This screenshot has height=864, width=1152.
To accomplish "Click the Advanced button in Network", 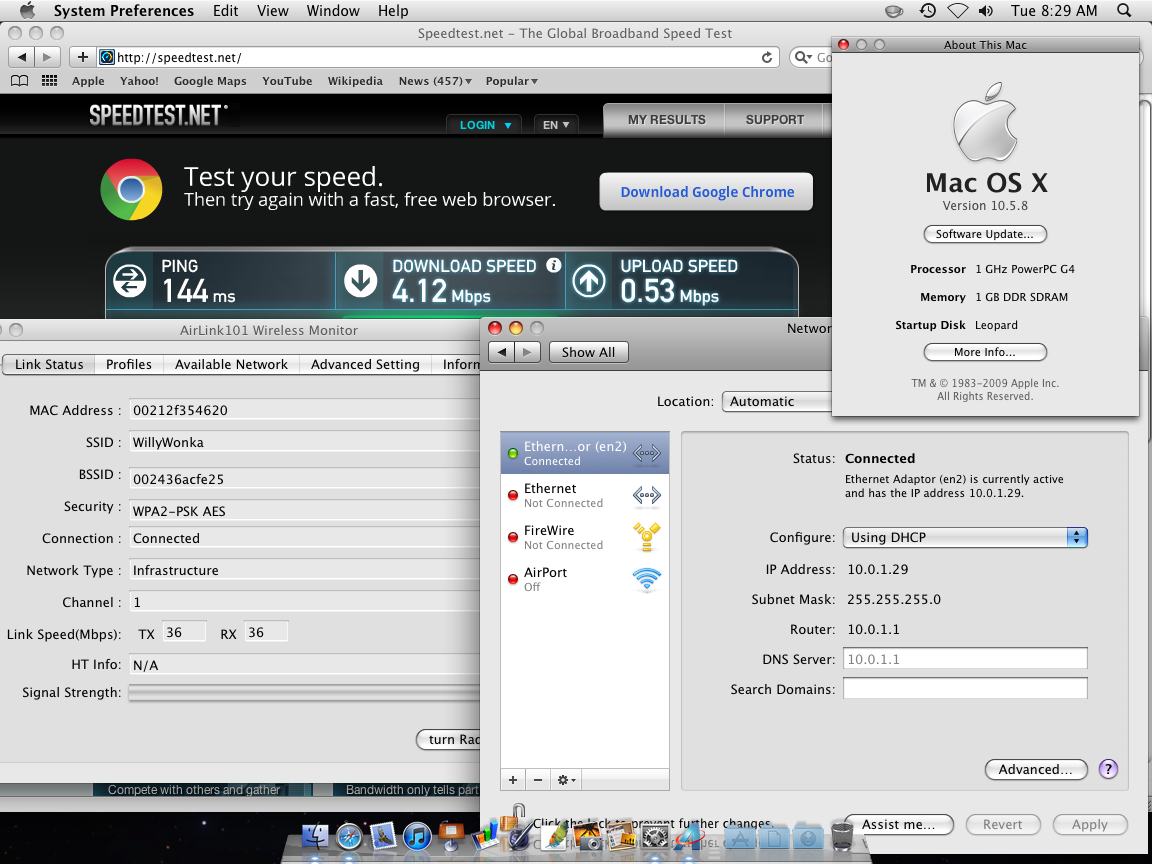I will pos(1035,769).
